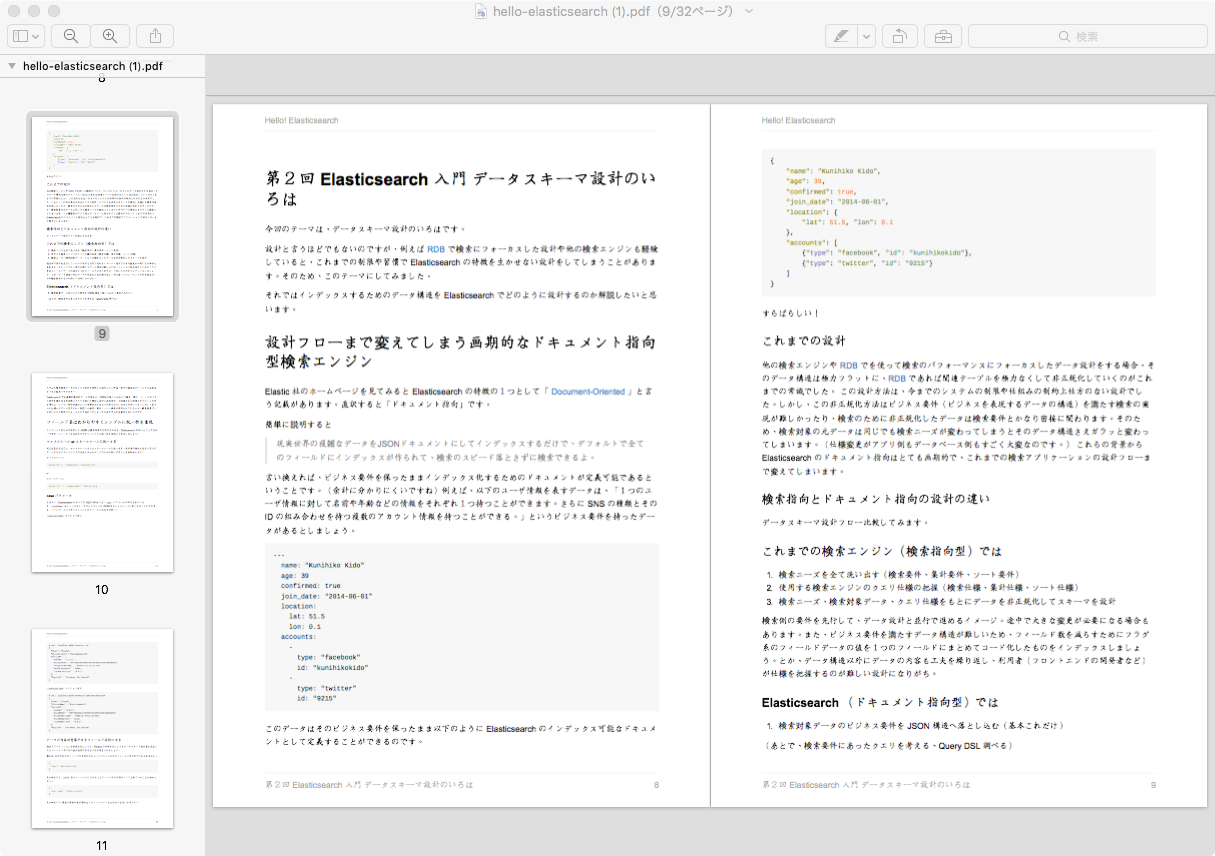This screenshot has height=856, width=1215.
Task: Click heading Elasticsearch（ドキュメント指向型）では
Action: (x=880, y=702)
